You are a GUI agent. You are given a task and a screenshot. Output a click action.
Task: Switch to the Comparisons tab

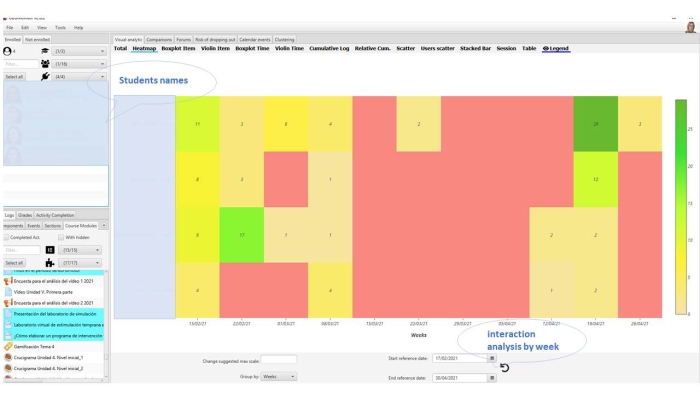pyautogui.click(x=159, y=39)
